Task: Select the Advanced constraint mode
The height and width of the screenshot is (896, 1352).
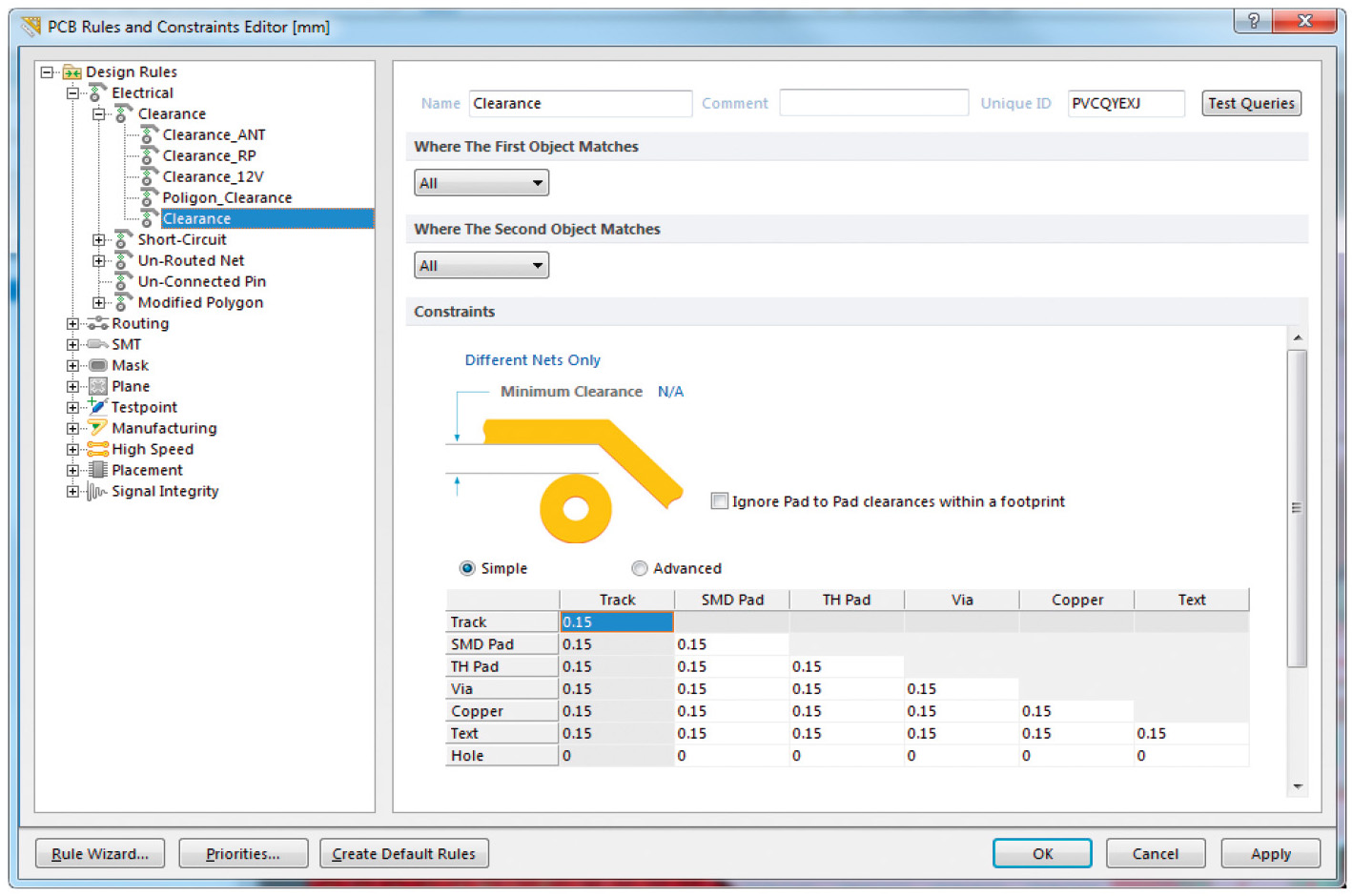Action: (x=640, y=568)
